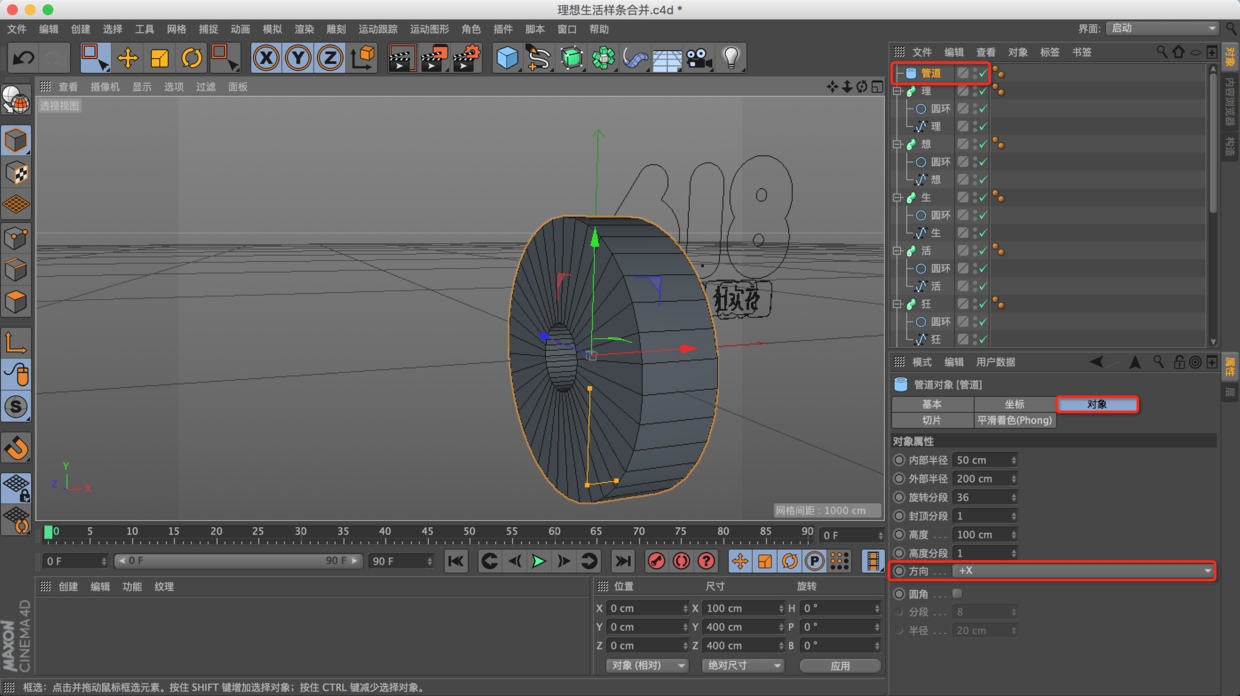
Task: Enable the 圆角 checkbox
Action: [x=957, y=594]
